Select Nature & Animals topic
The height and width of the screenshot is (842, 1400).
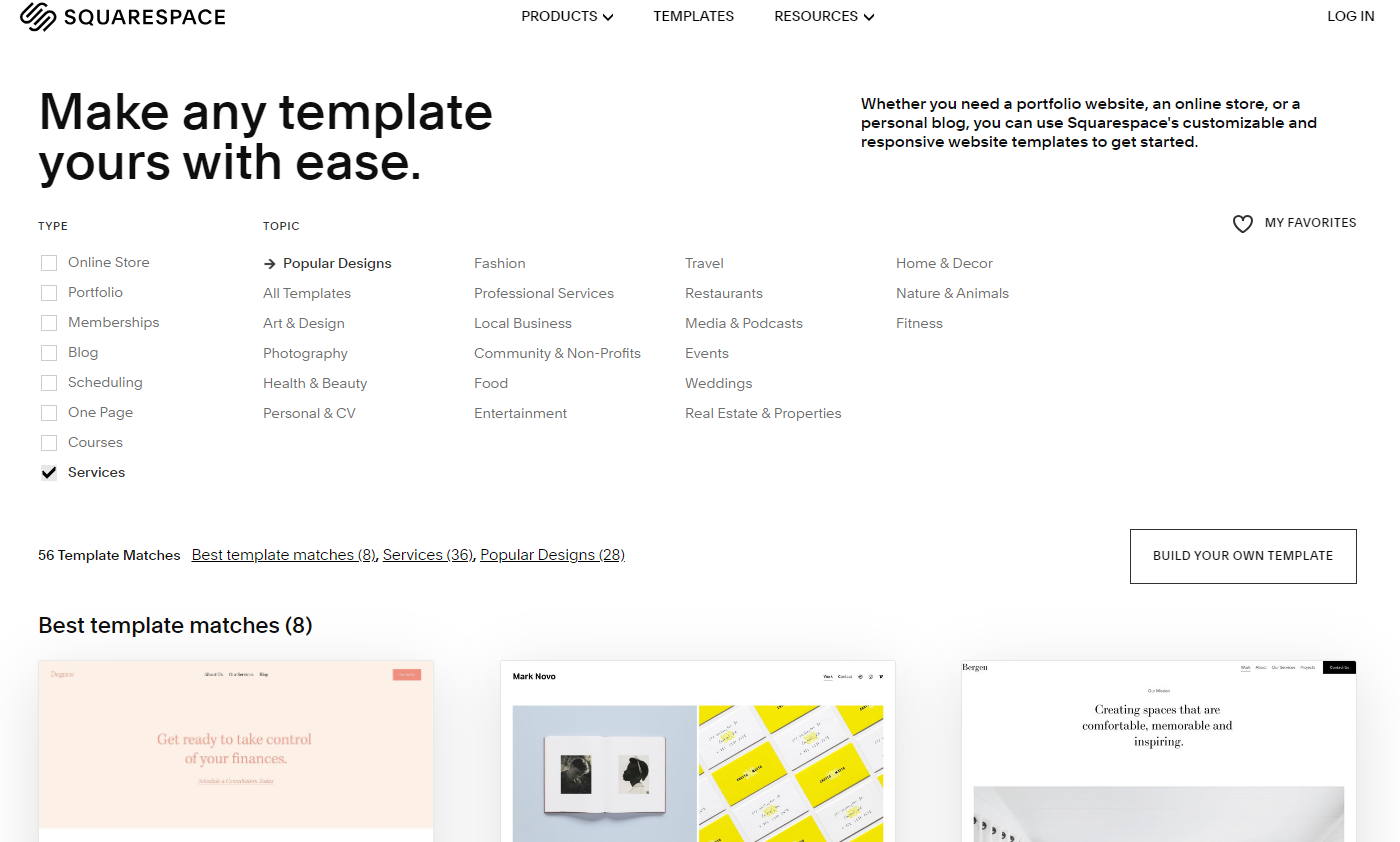coord(952,293)
